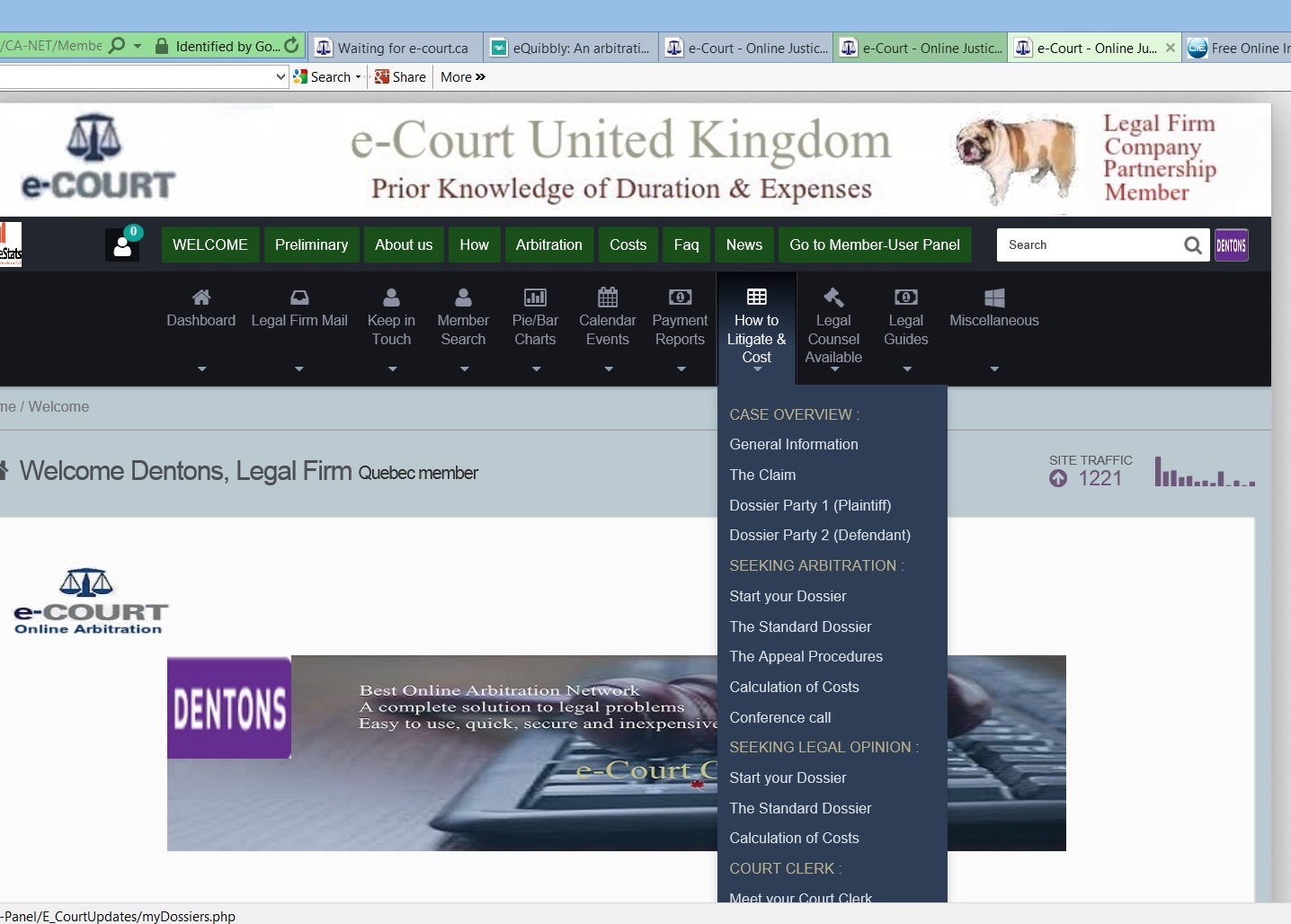The width and height of the screenshot is (1291, 924).
Task: Open the Legal Firm Mail inbox icon
Action: point(299,298)
